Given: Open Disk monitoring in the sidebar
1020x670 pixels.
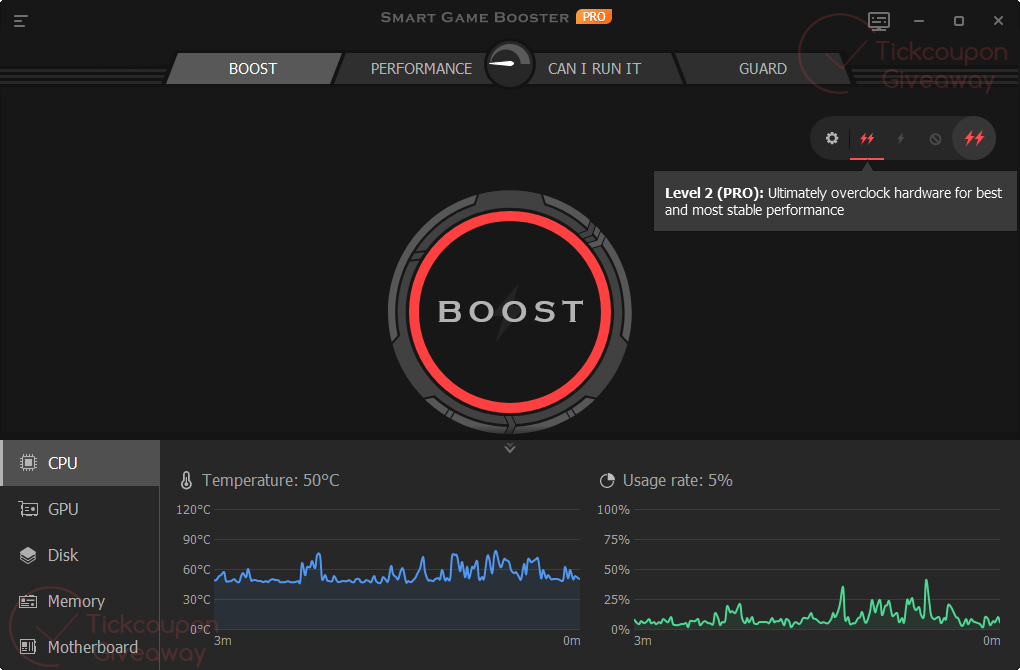Looking at the screenshot, I should pos(80,556).
